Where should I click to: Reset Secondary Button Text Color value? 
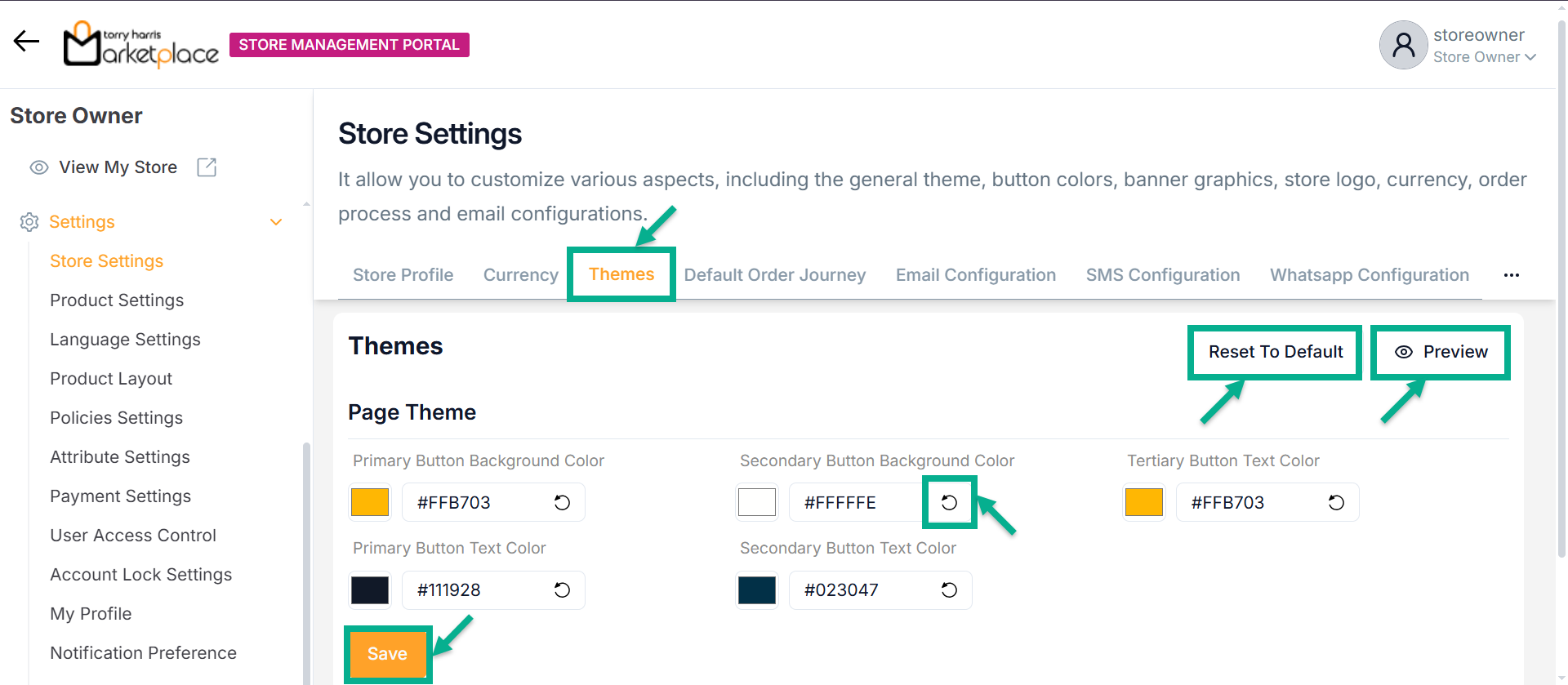click(949, 590)
